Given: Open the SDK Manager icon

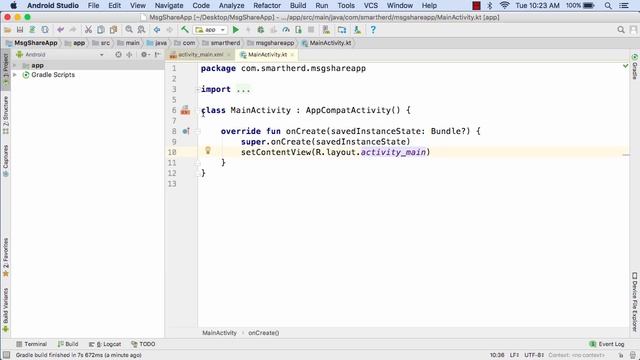Looking at the screenshot, I should pyautogui.click(x=358, y=30).
